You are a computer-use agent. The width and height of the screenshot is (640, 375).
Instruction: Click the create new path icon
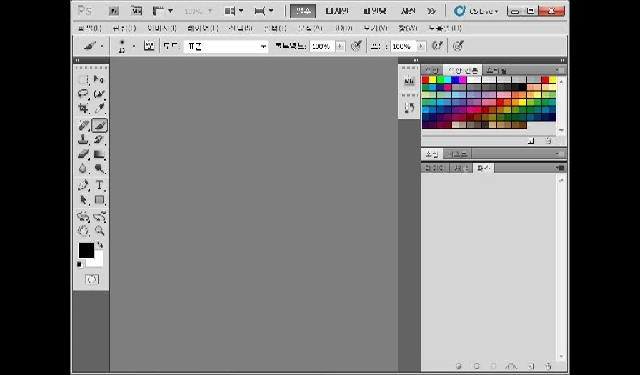pyautogui.click(x=531, y=366)
